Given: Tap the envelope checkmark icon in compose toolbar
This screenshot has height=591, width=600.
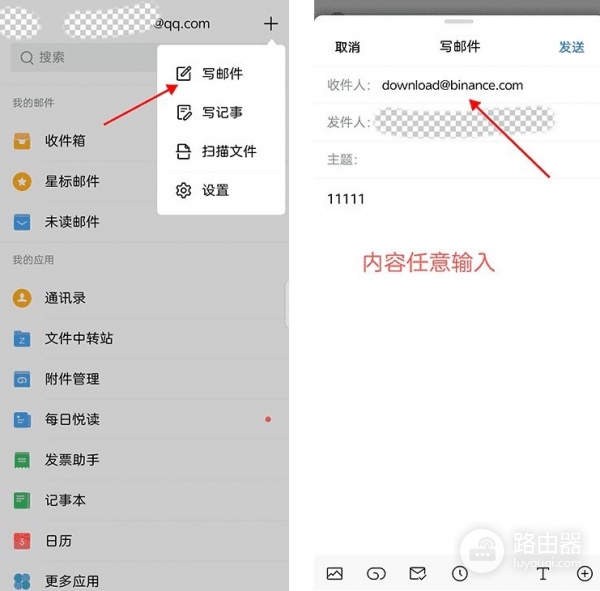Looking at the screenshot, I should [417, 573].
